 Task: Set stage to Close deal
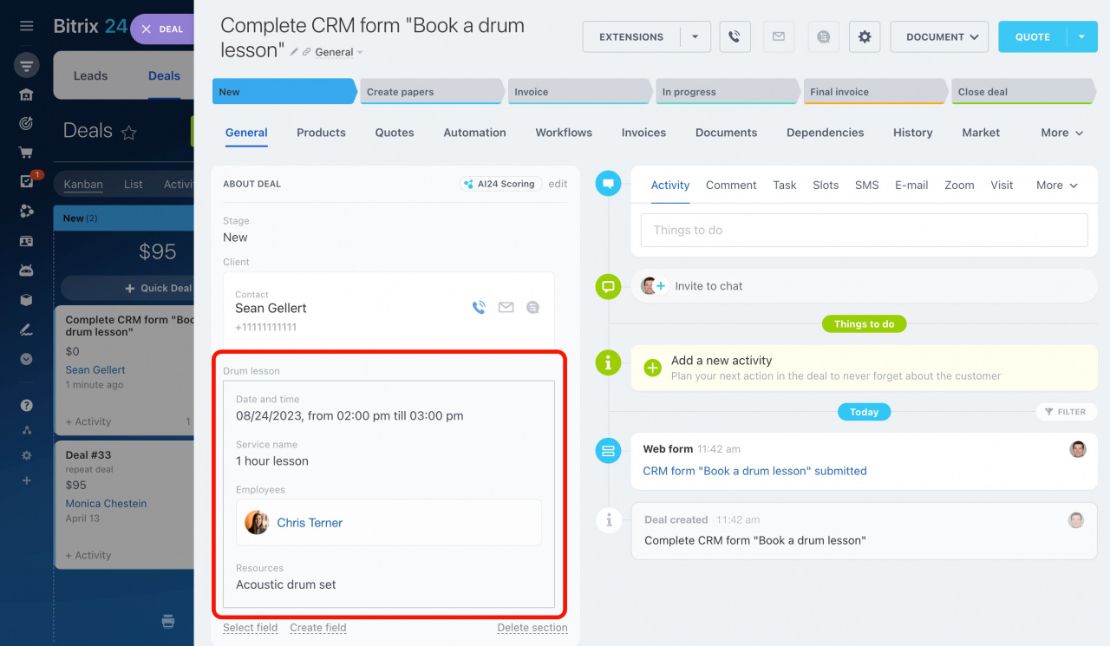(1023, 92)
